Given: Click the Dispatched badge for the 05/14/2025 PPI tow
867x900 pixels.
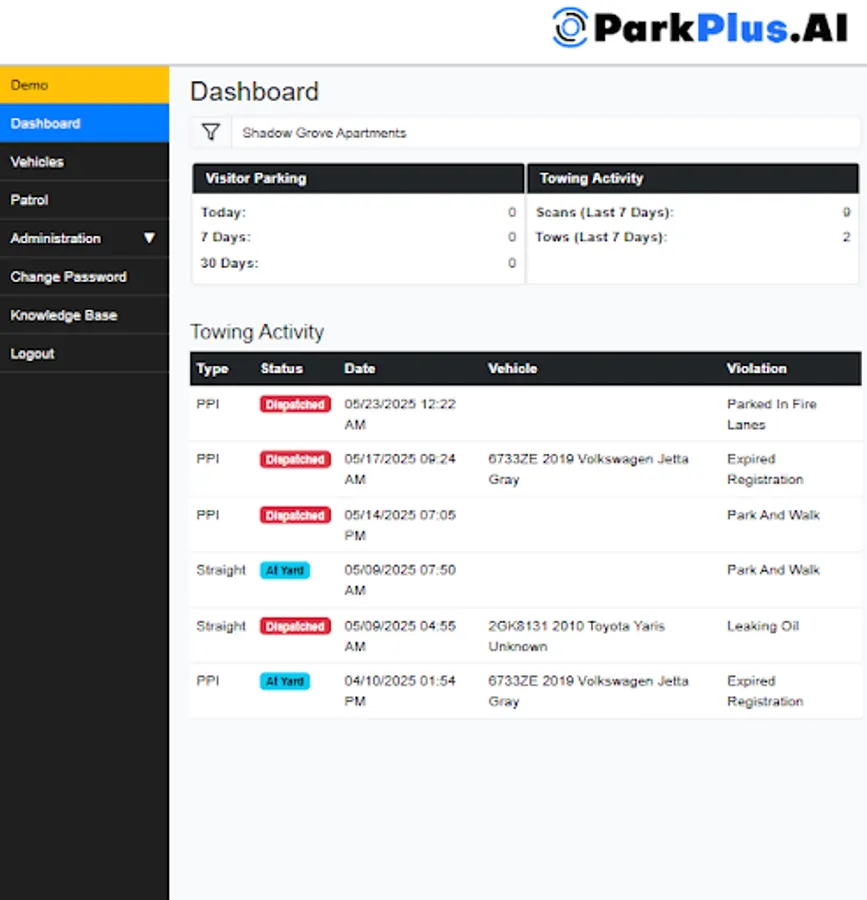Looking at the screenshot, I should click(x=294, y=515).
